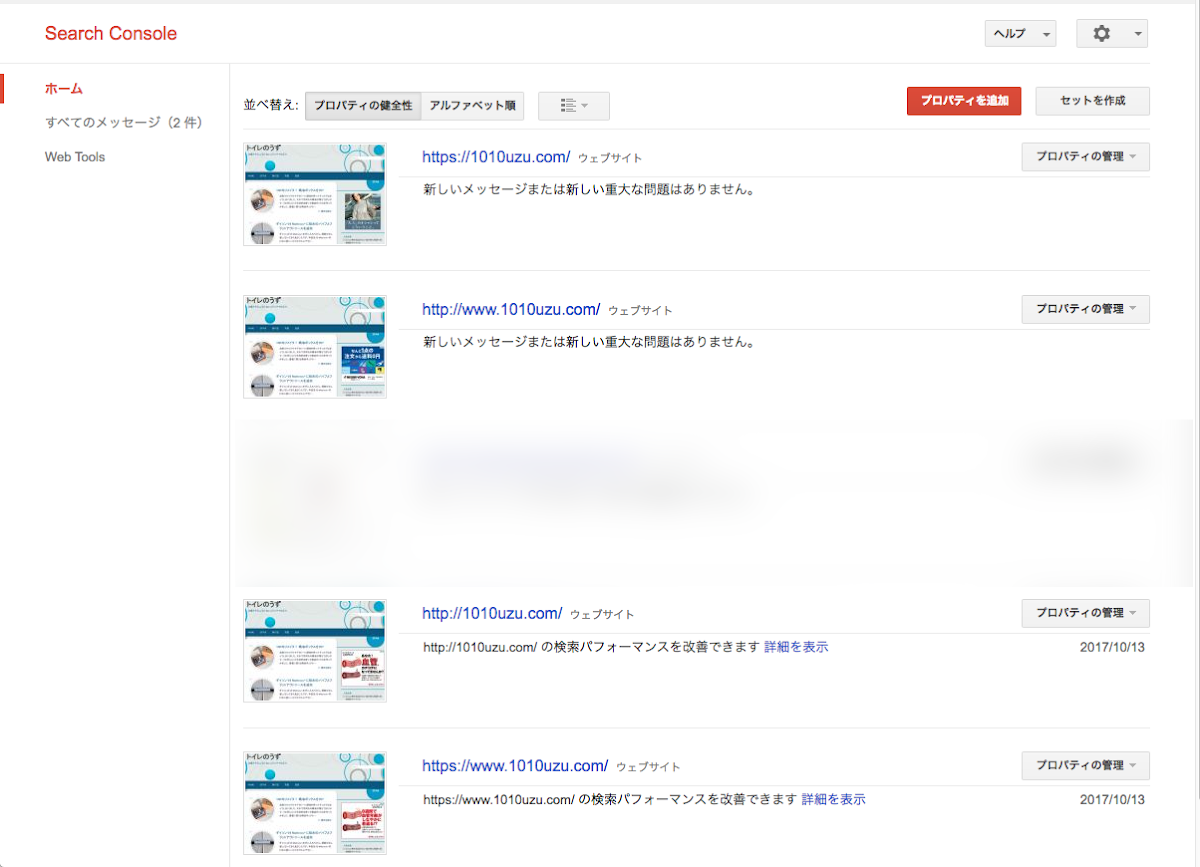Click the http://1010uzu.com/ 検索パフォーマンス message text
1200x867 pixels.
592,647
